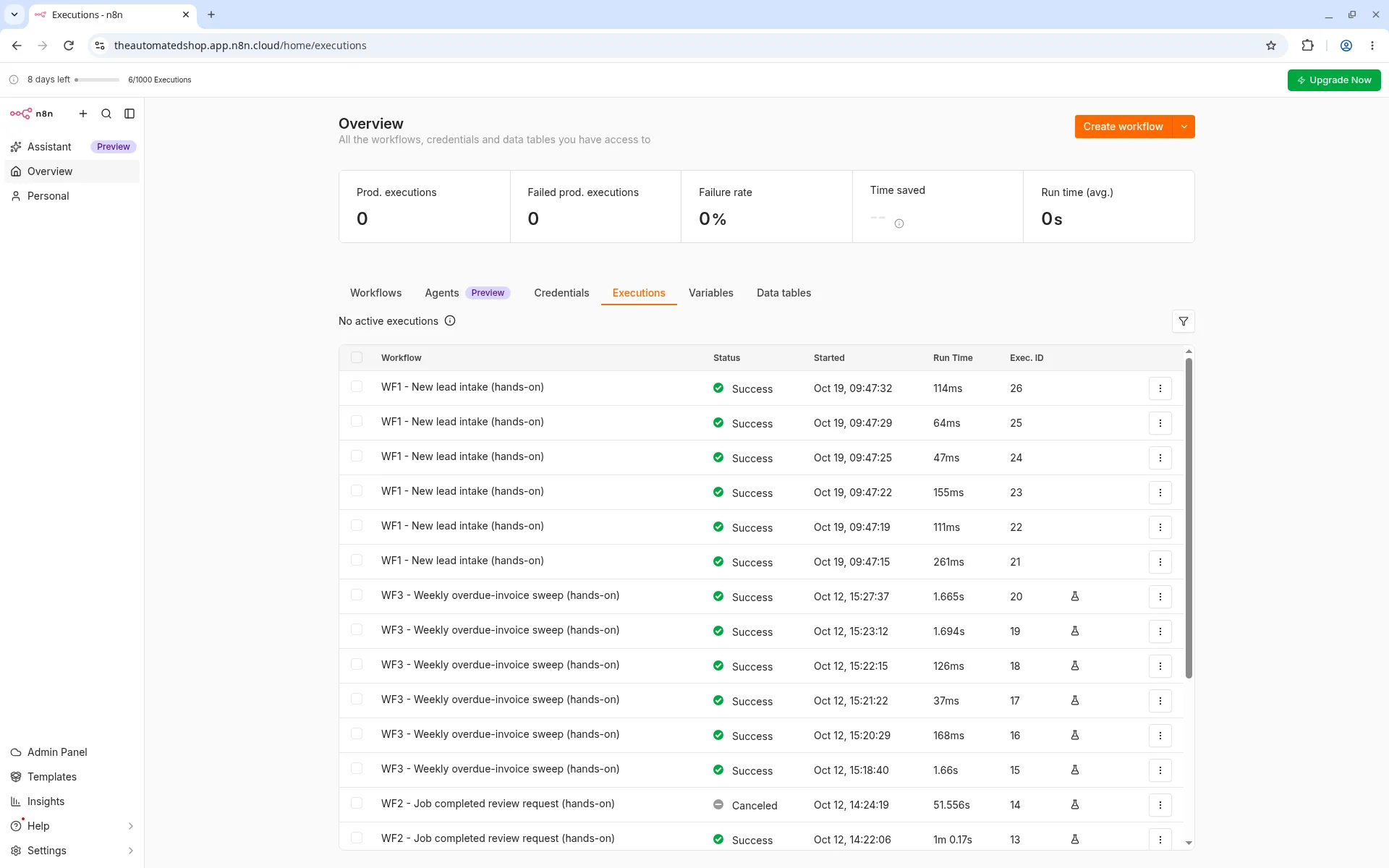Image resolution: width=1389 pixels, height=868 pixels.
Task: Toggle the select-all checkbox in table header
Action: pos(357,357)
